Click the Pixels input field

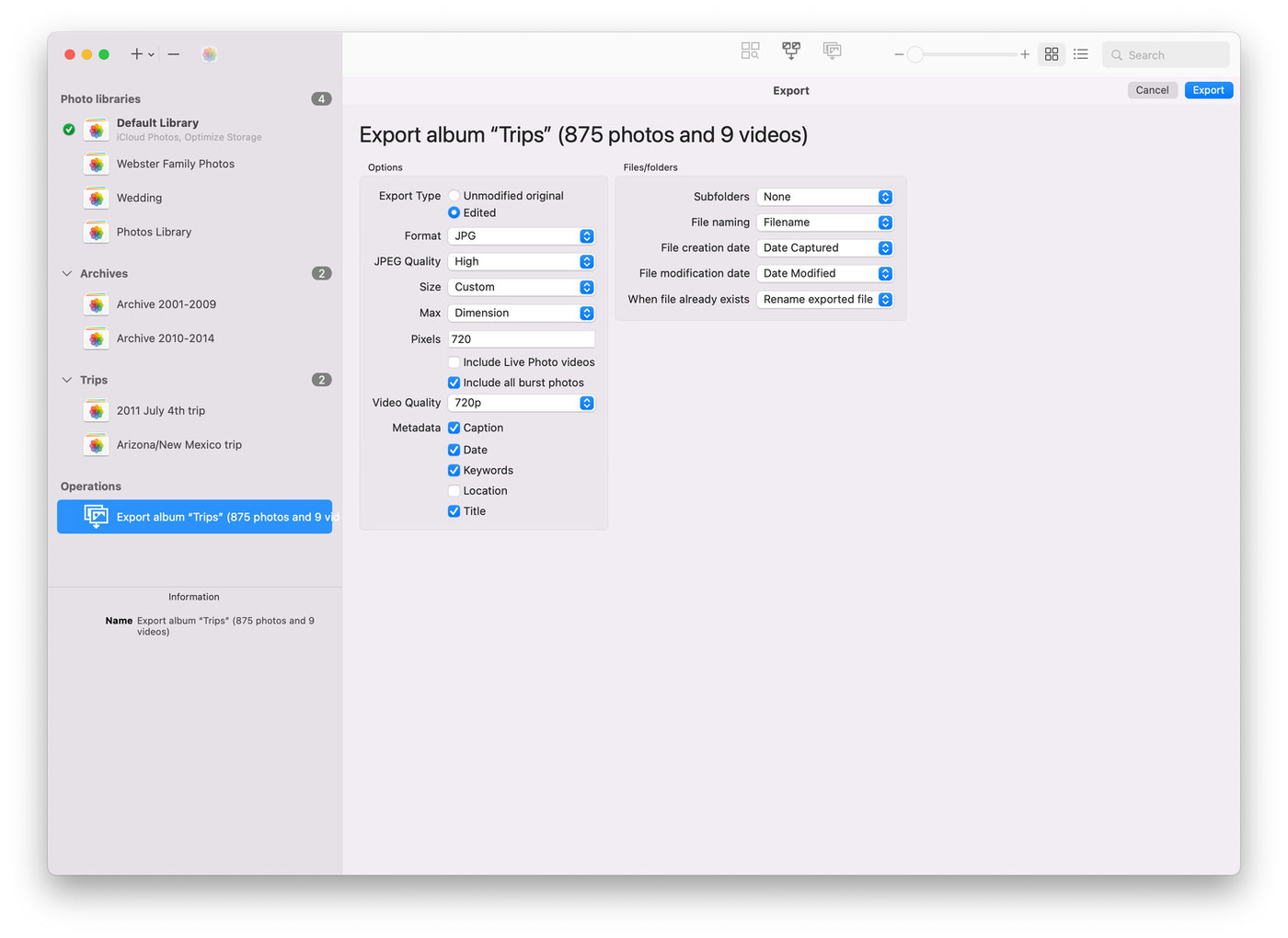click(521, 339)
